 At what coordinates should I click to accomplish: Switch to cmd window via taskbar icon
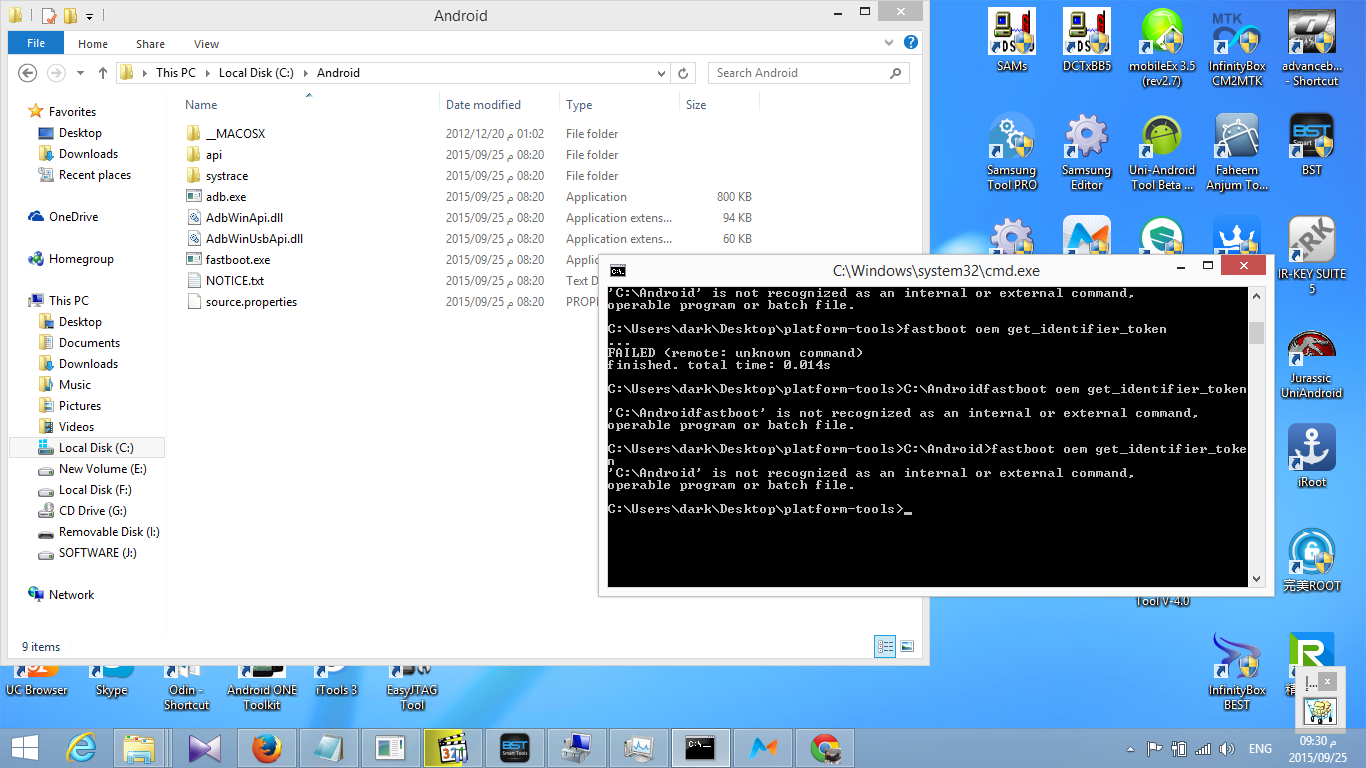(x=701, y=748)
